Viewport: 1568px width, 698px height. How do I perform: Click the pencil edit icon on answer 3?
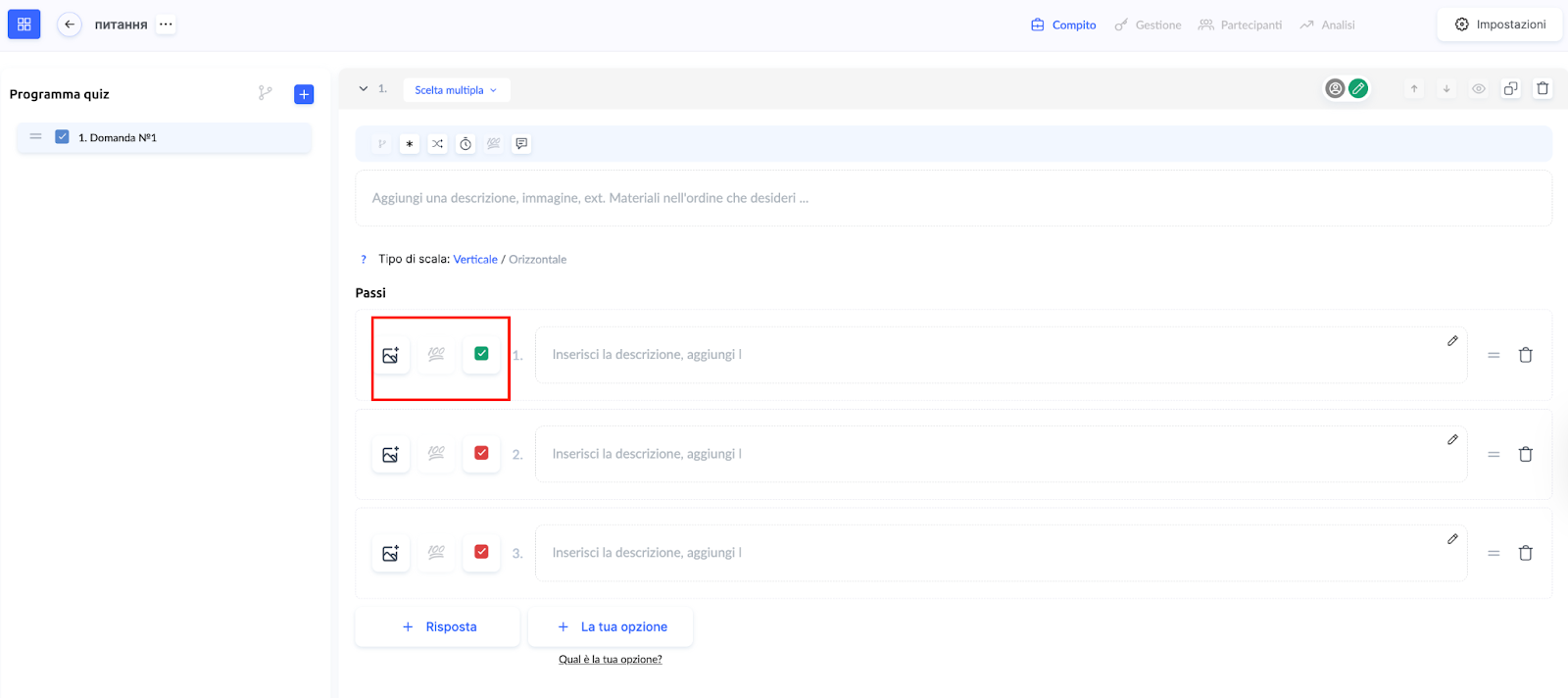pyautogui.click(x=1452, y=539)
